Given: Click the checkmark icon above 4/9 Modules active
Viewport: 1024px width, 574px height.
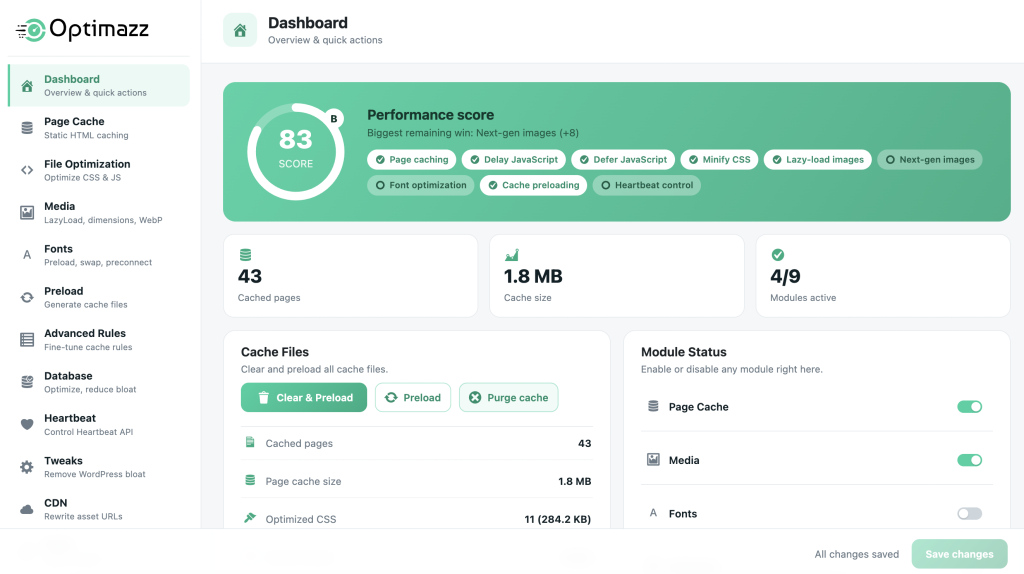Looking at the screenshot, I should coord(778,255).
